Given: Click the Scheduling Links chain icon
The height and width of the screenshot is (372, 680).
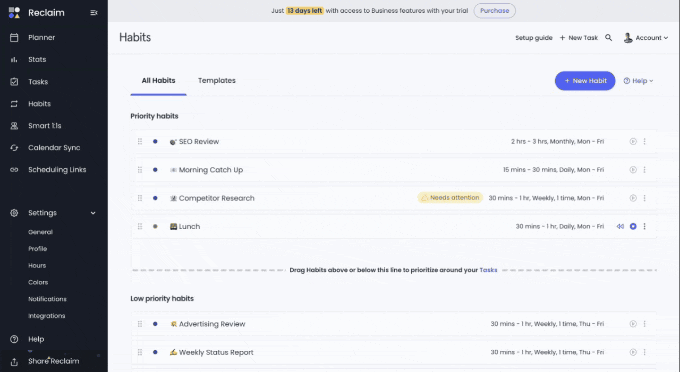Looking at the screenshot, I should [14, 170].
